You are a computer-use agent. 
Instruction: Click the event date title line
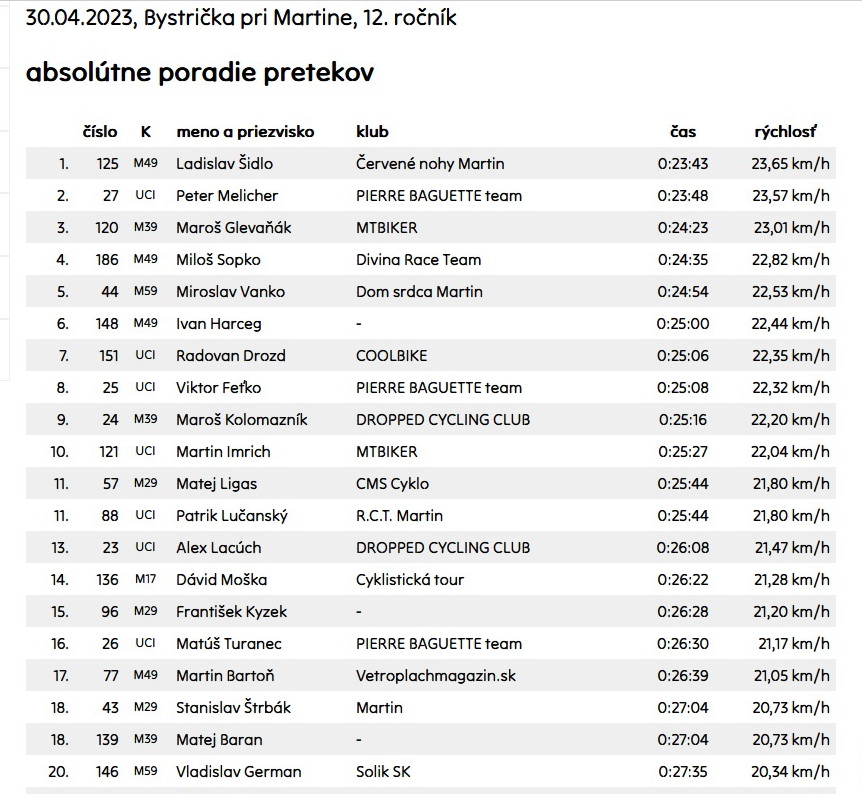(x=241, y=17)
